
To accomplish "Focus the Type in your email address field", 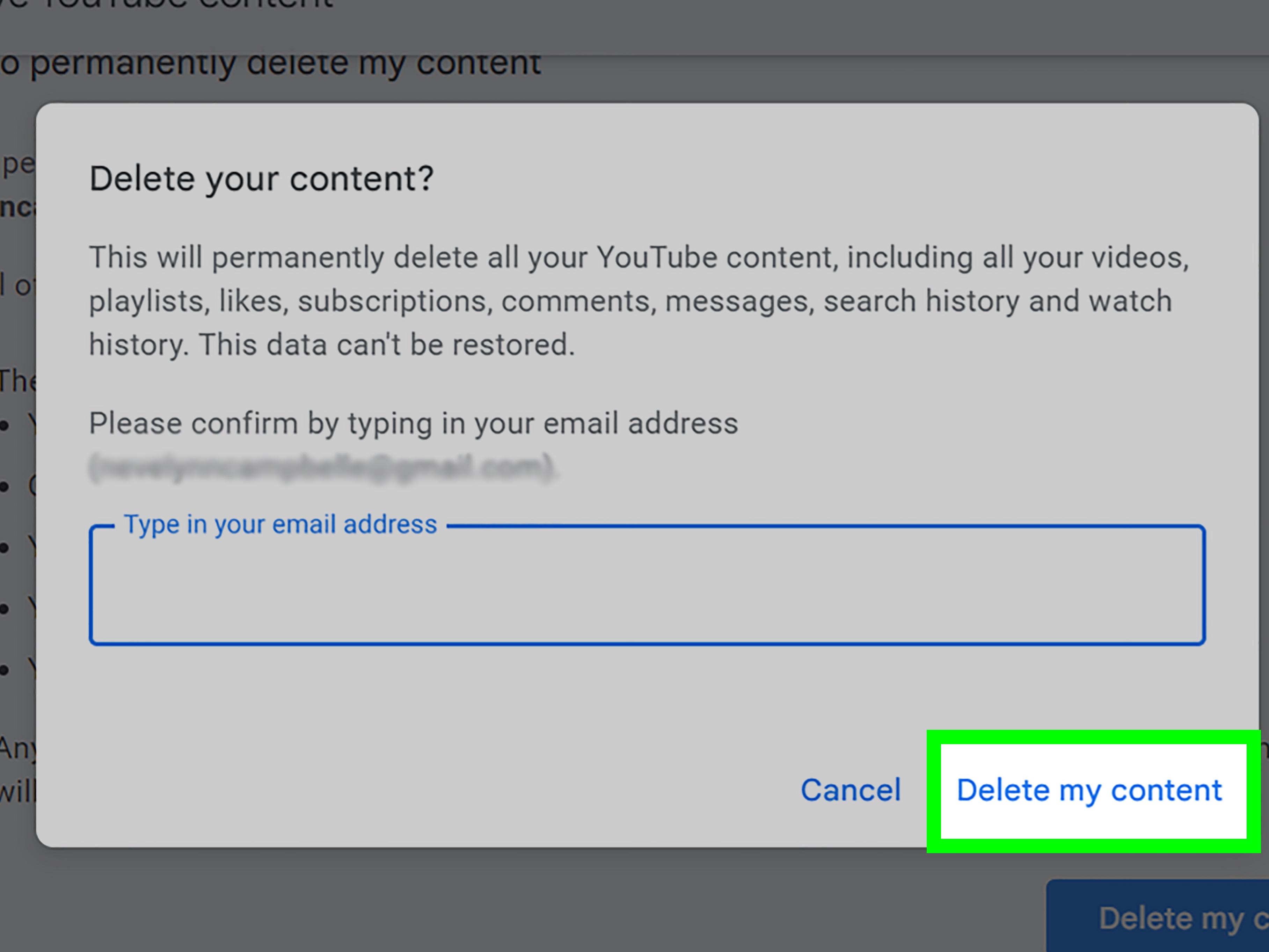I will pyautogui.click(x=647, y=585).
